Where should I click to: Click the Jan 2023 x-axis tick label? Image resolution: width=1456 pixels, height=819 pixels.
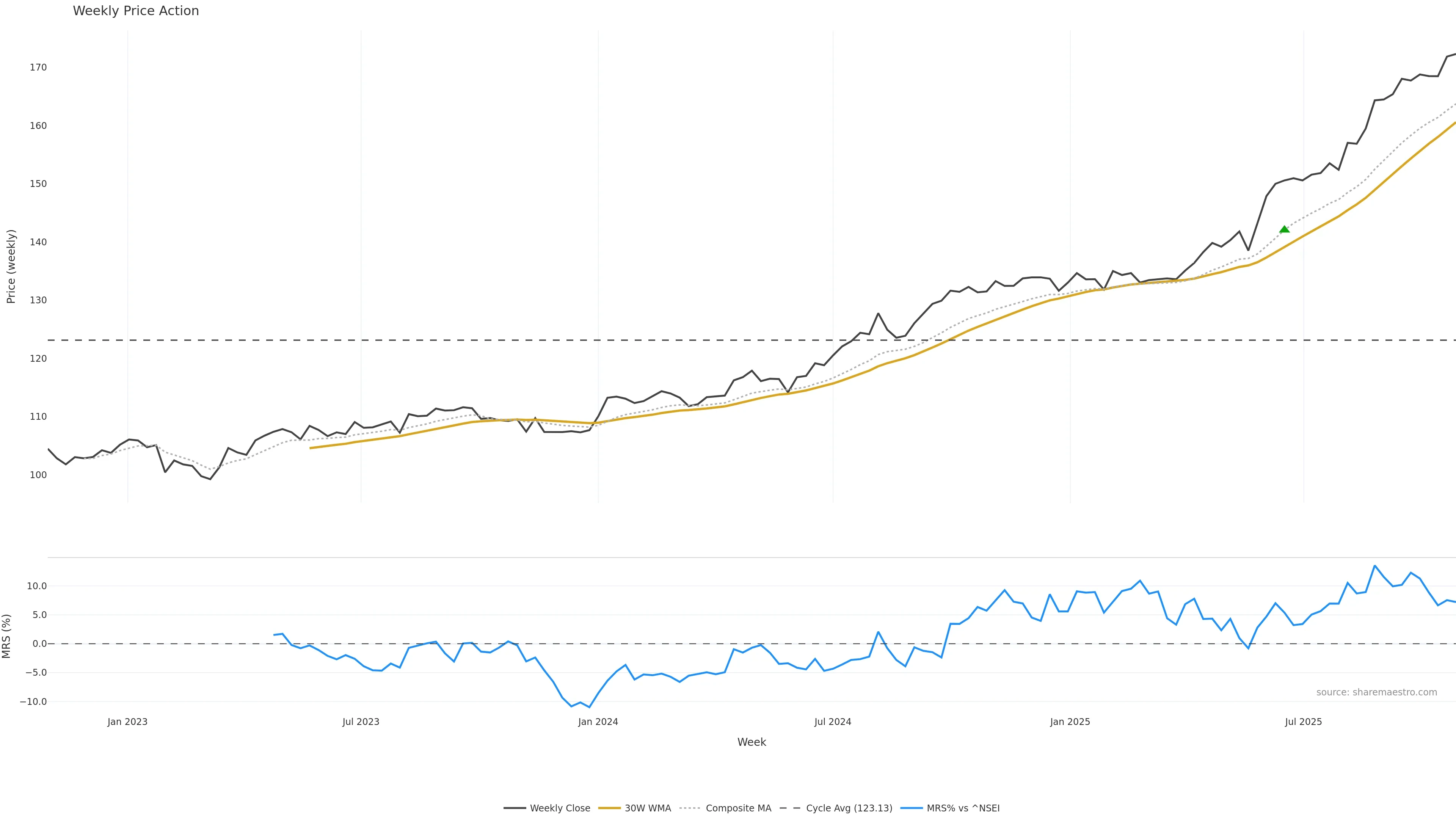[x=127, y=722]
